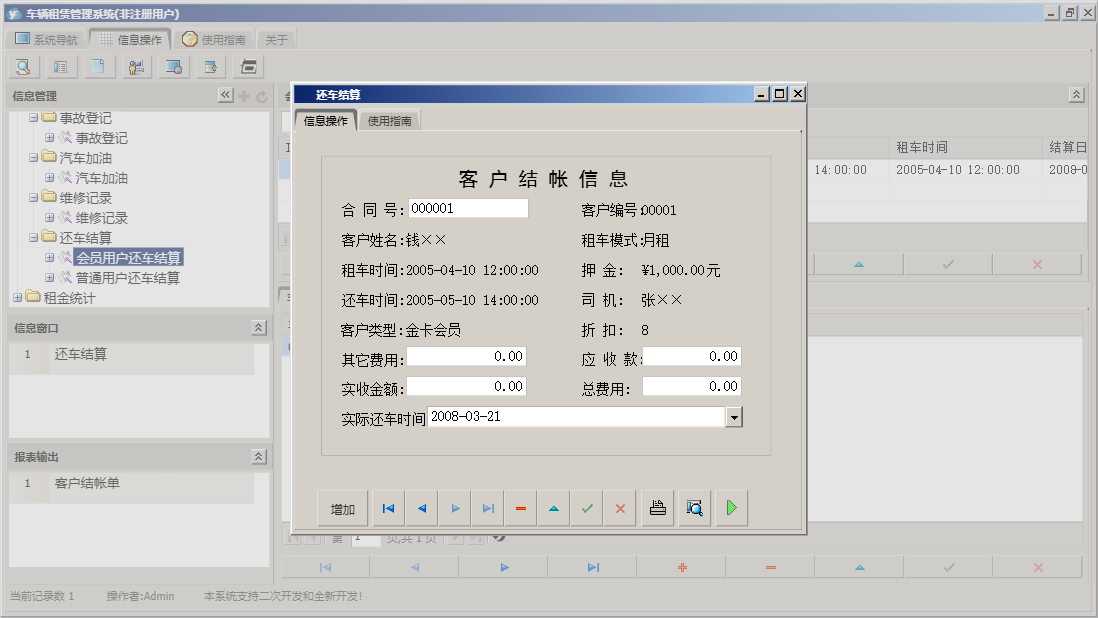Open the report list toolbar icon
The width and height of the screenshot is (1098, 618).
tap(62, 66)
